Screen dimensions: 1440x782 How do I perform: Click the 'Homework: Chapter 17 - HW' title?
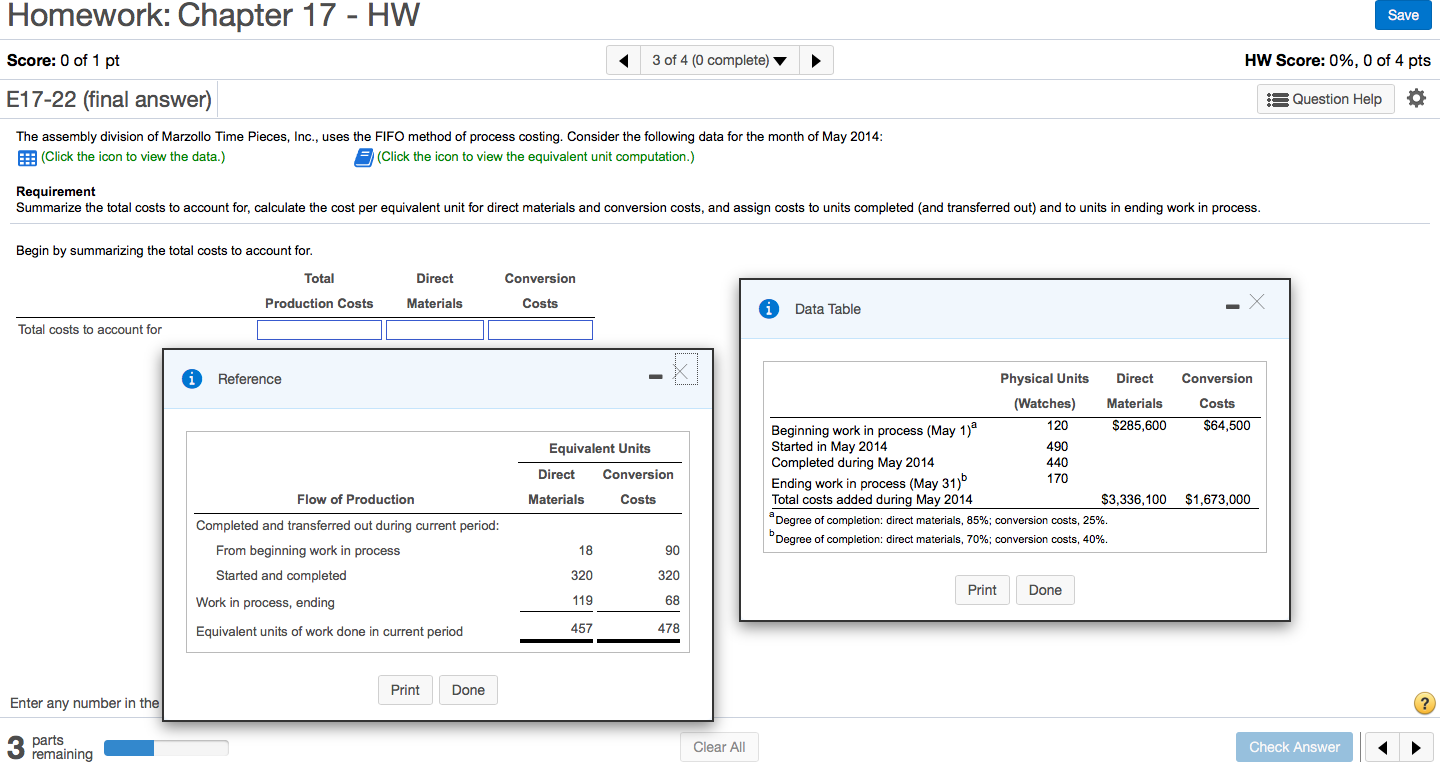click(x=213, y=16)
